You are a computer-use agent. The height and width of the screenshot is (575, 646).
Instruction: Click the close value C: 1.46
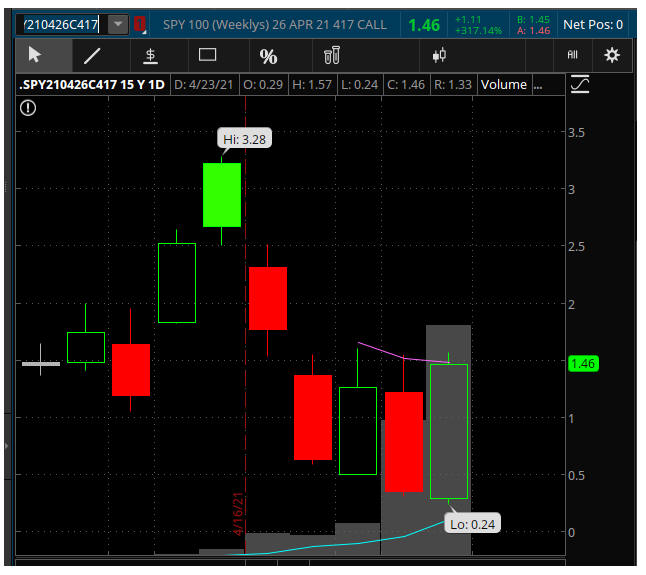pos(406,85)
